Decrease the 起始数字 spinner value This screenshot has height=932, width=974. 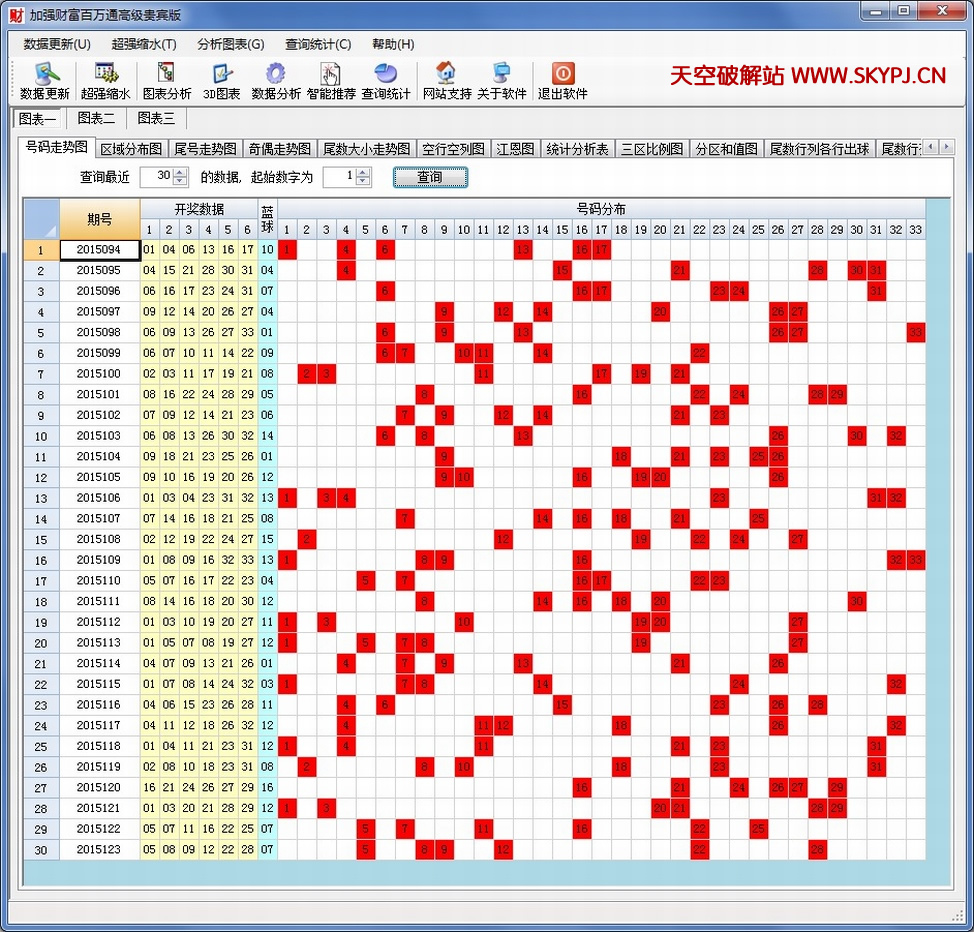point(363,182)
